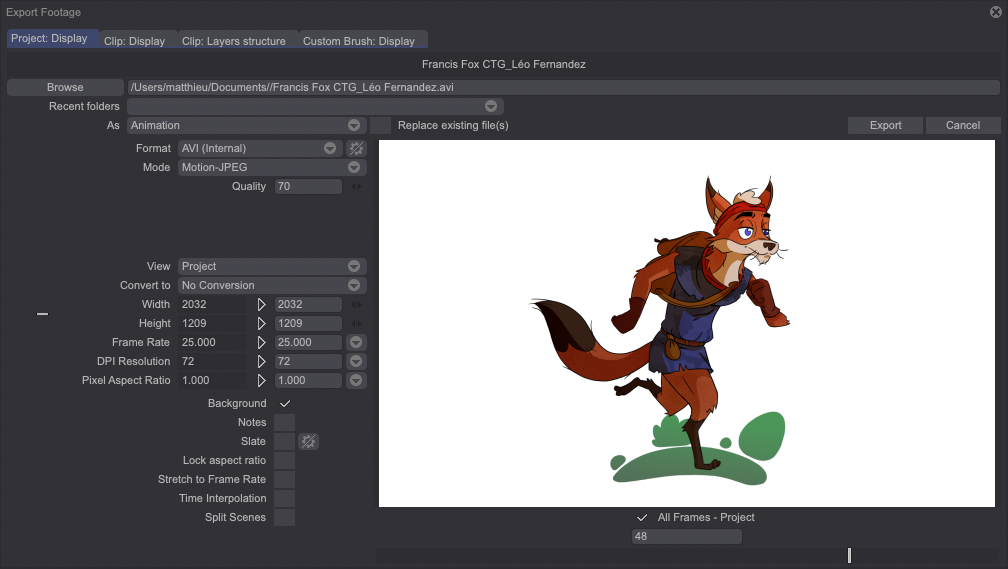Adjust export Width stepper arrows
Image resolution: width=1008 pixels, height=569 pixels.
pyautogui.click(x=356, y=304)
